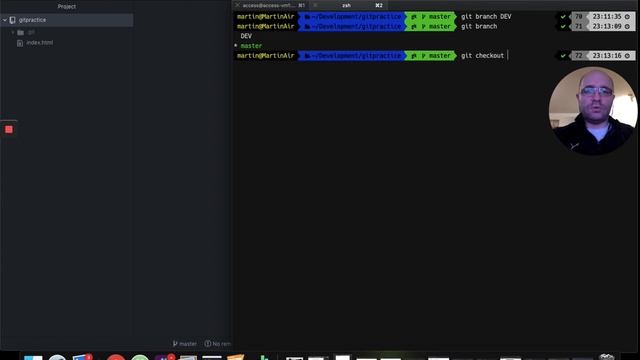Switch to the zsh terminal tab
Viewport: 640px width, 360px height.
[x=347, y=5]
